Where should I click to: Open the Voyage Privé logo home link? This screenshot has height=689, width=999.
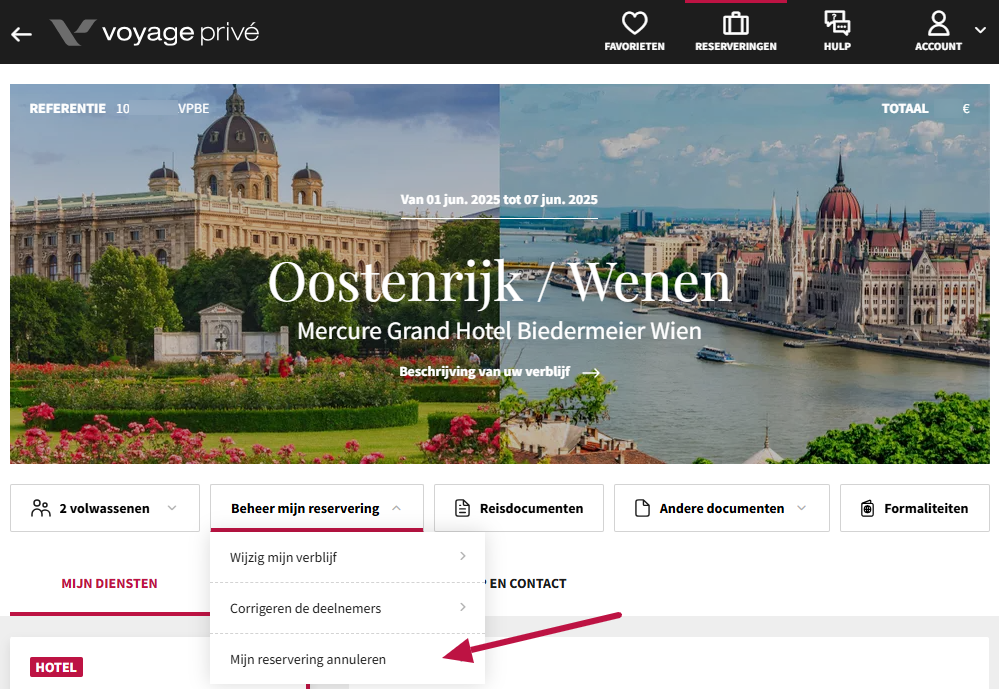[155, 33]
